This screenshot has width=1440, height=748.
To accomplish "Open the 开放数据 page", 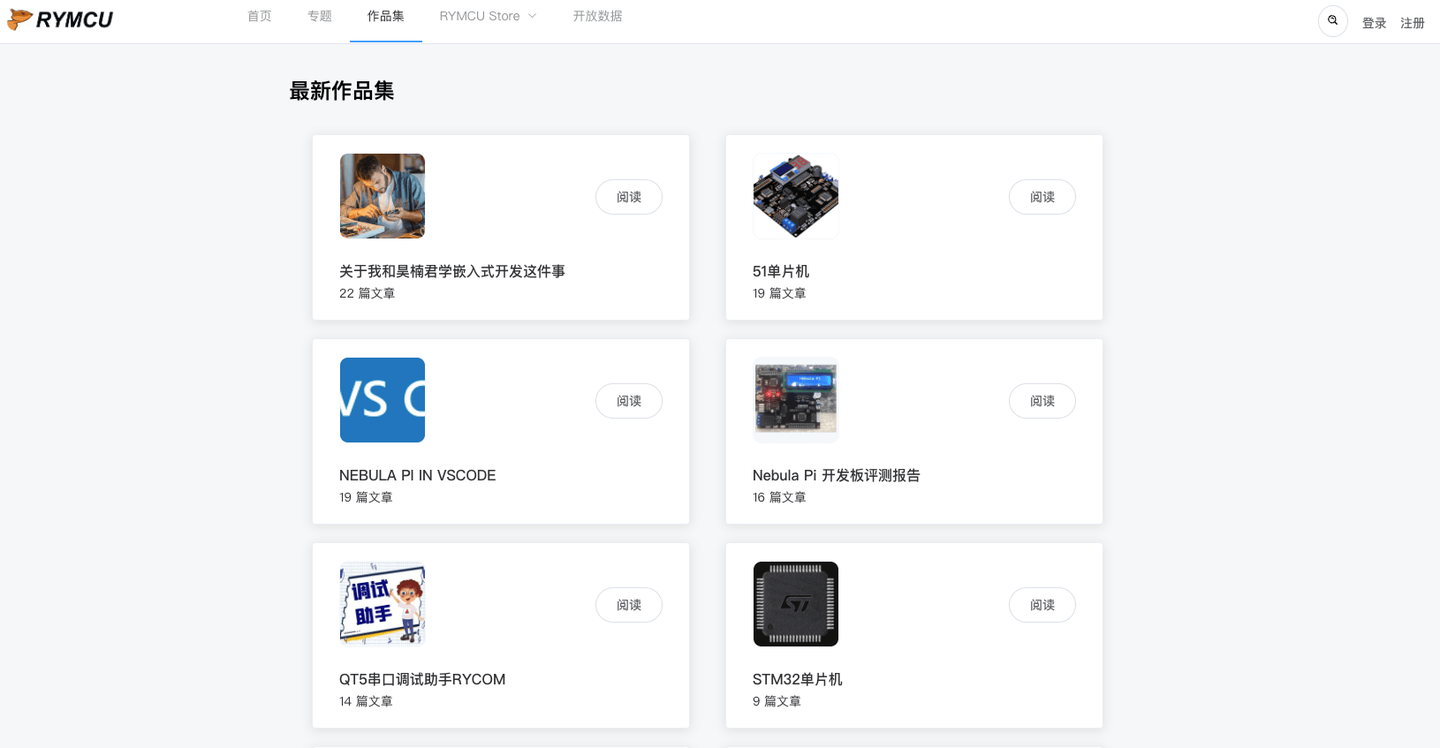I will tap(597, 16).
